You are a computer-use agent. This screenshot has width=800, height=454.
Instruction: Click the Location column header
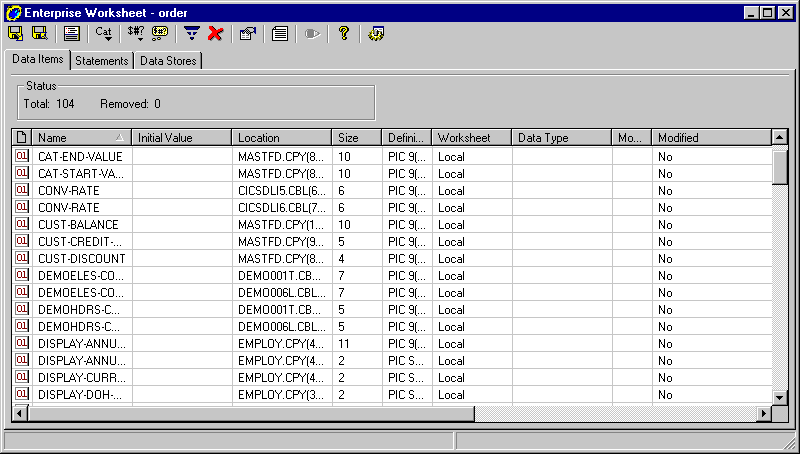282,138
